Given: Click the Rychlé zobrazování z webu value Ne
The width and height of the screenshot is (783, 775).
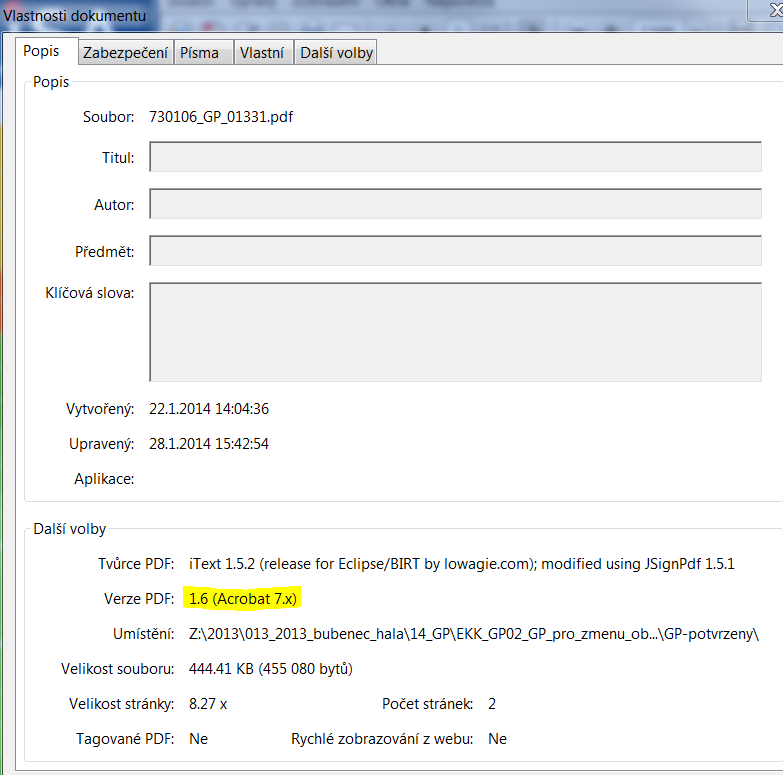Looking at the screenshot, I should [x=497, y=739].
